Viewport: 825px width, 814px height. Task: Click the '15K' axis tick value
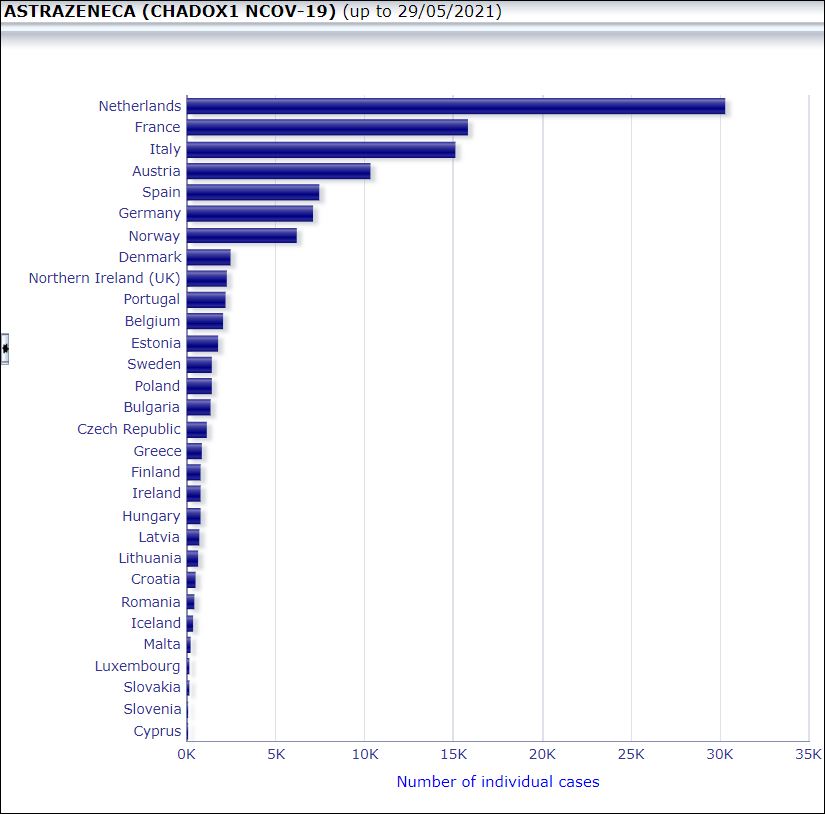[454, 755]
